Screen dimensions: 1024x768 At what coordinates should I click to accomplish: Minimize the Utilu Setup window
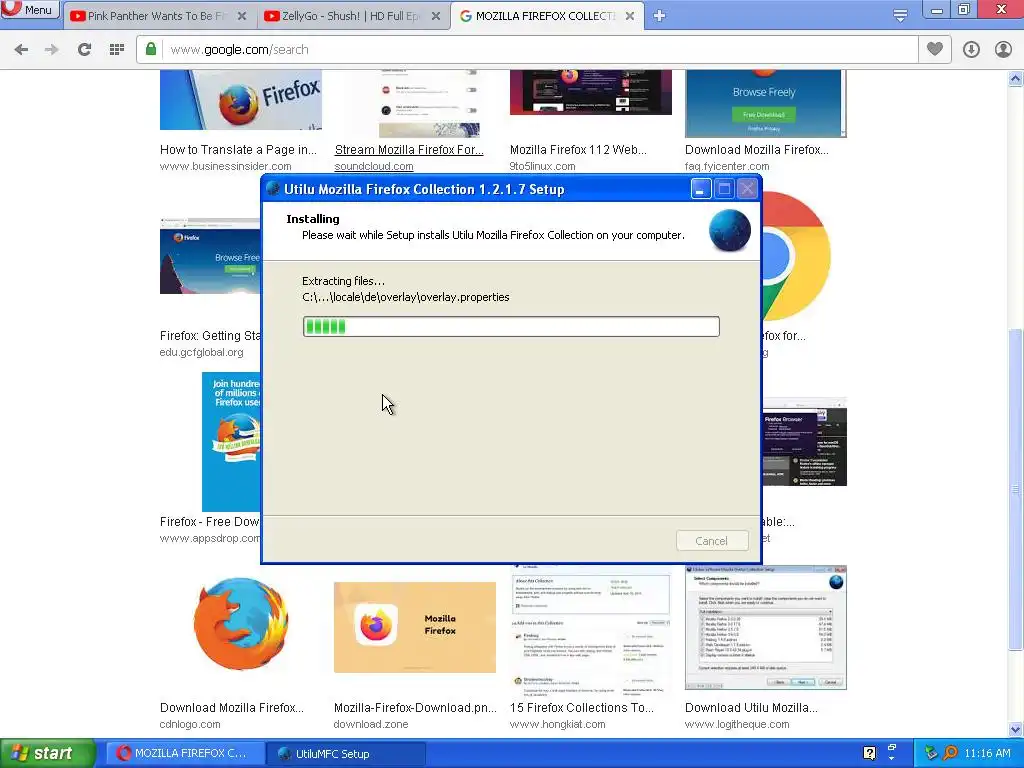701,189
